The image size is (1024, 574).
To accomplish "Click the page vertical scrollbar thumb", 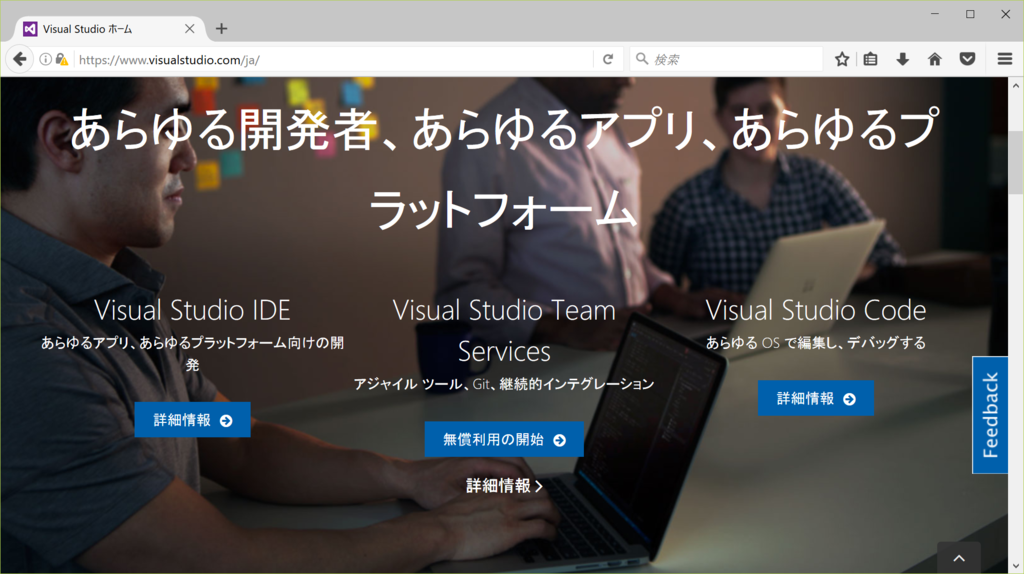I will [1016, 162].
